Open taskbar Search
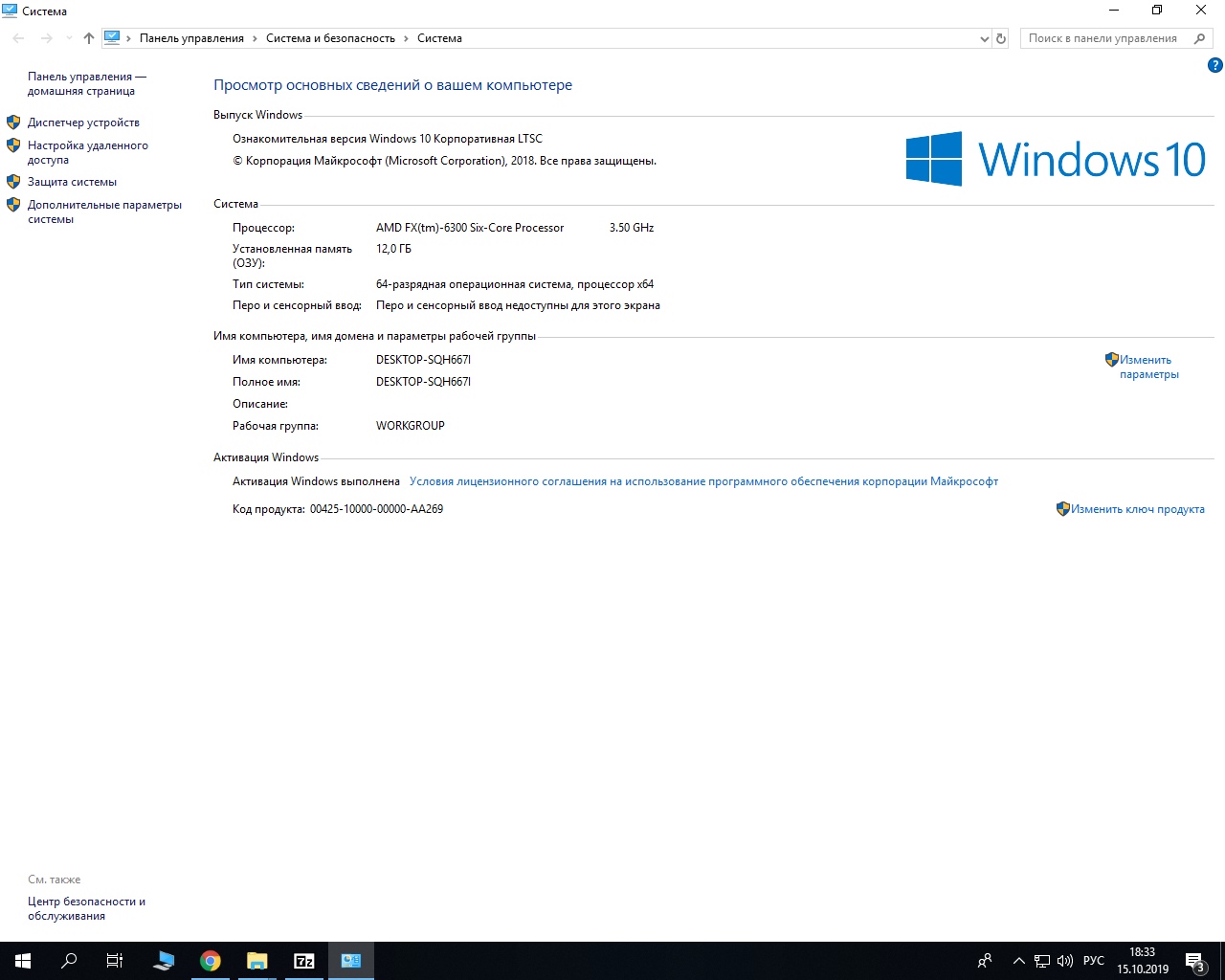Image resolution: width=1225 pixels, height=980 pixels. click(69, 961)
